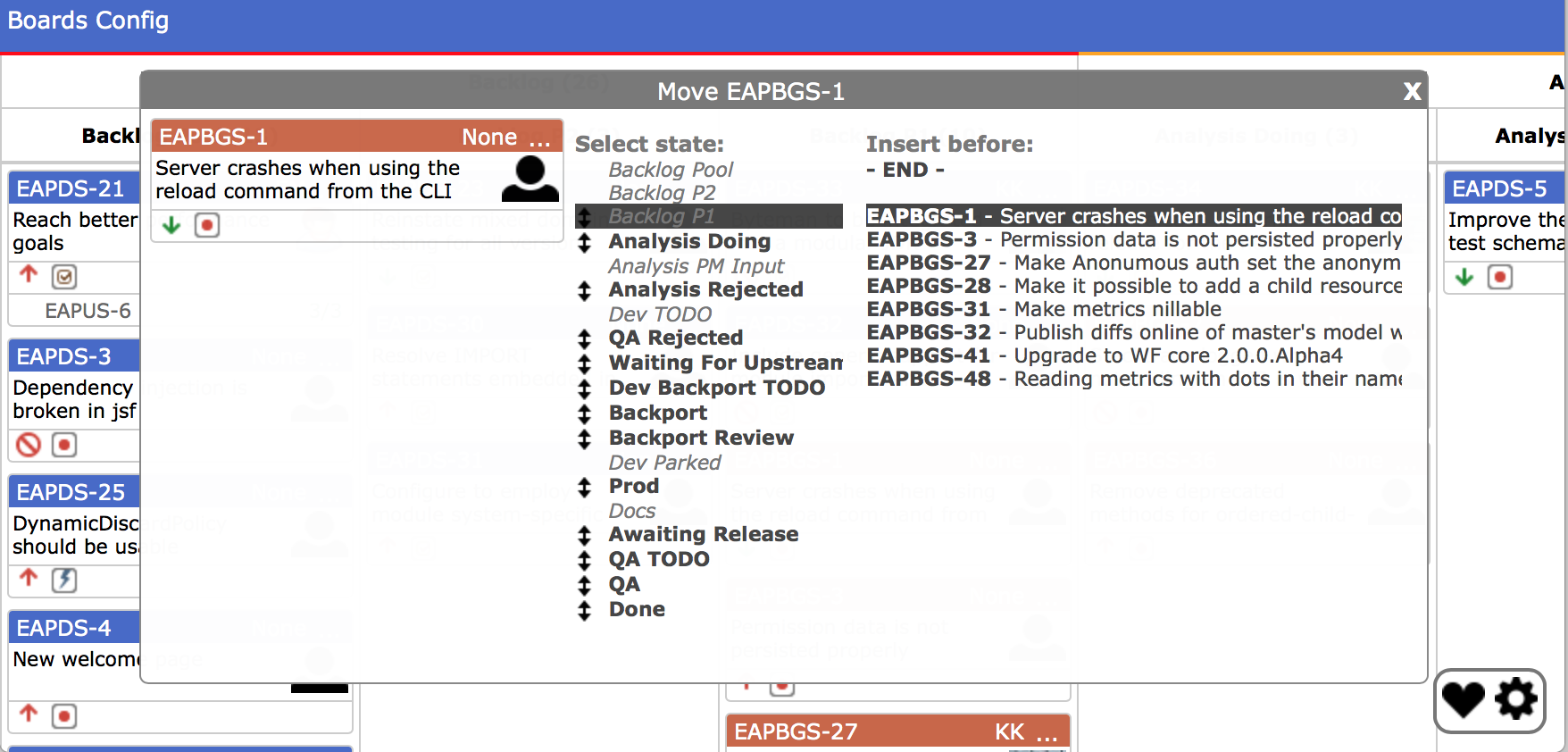1568x752 pixels.
Task: Insert before EAPBGS-48 Reading metrics entry
Action: (1134, 379)
